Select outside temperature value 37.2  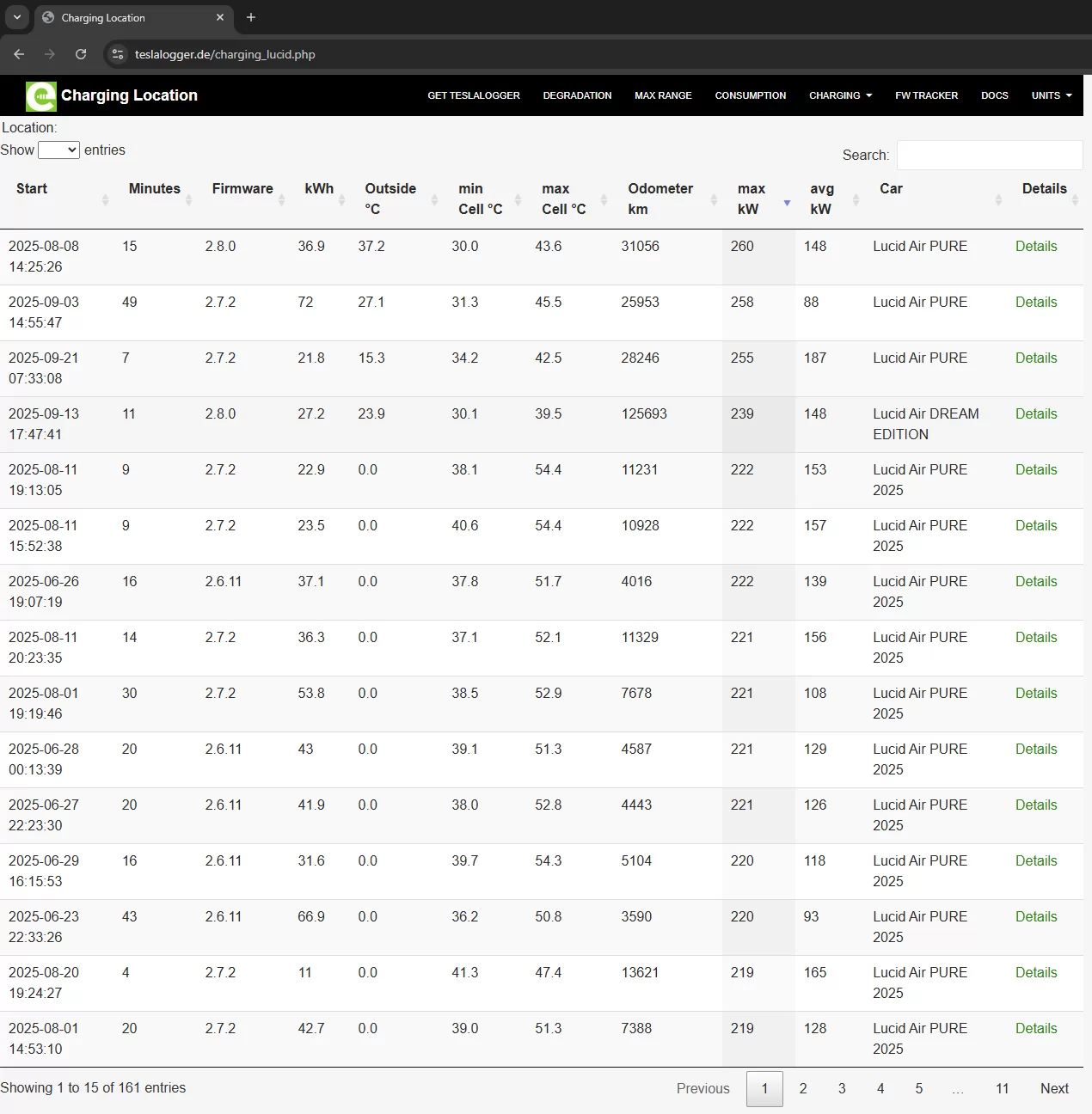371,246
